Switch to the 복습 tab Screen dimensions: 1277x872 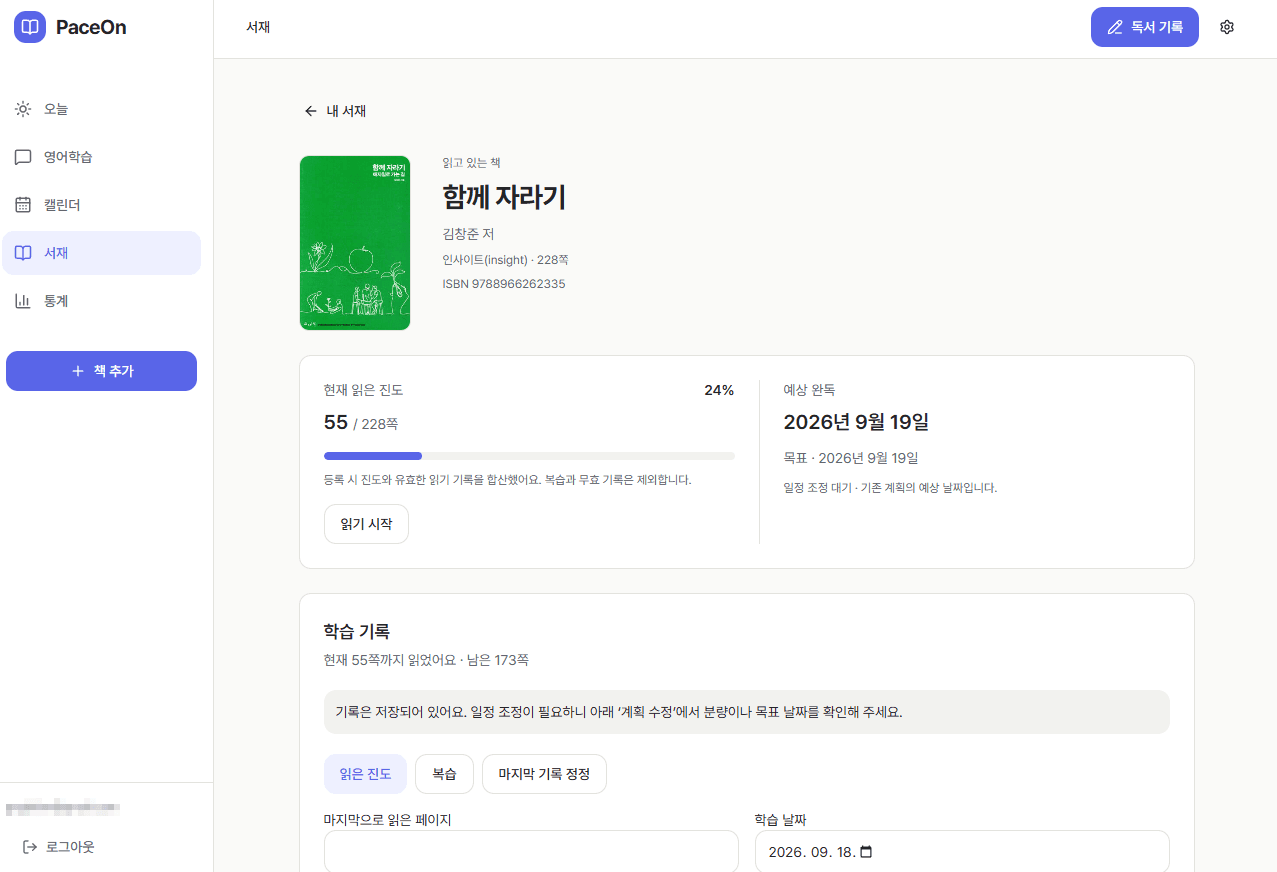tap(444, 774)
